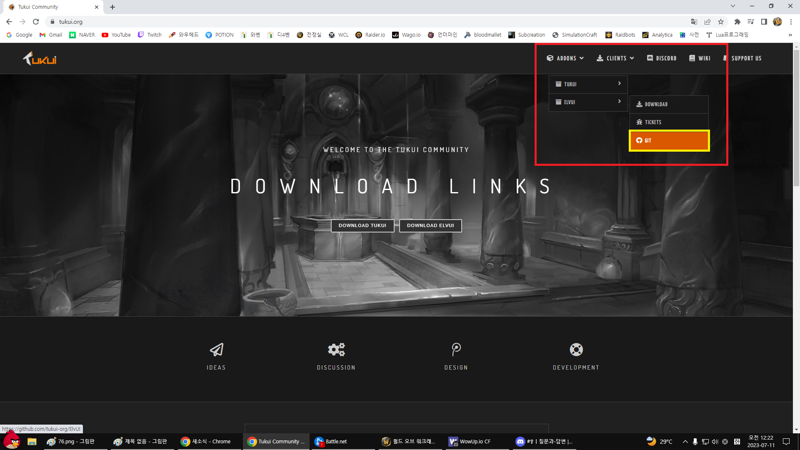Open File Explorer from the taskbar

pos(32,441)
